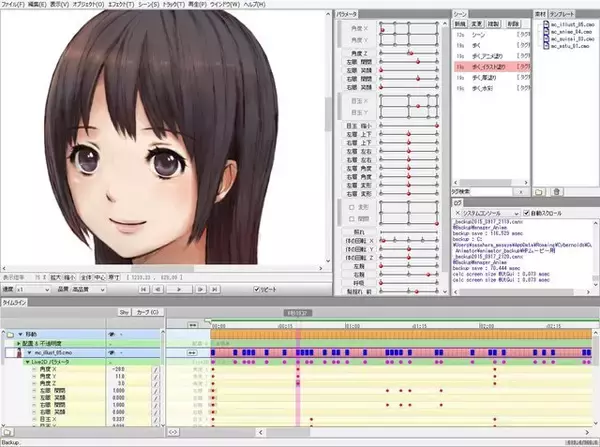Click the timeline fit-width arrows icon
Viewport: 600px width, 447px height.
192,325
